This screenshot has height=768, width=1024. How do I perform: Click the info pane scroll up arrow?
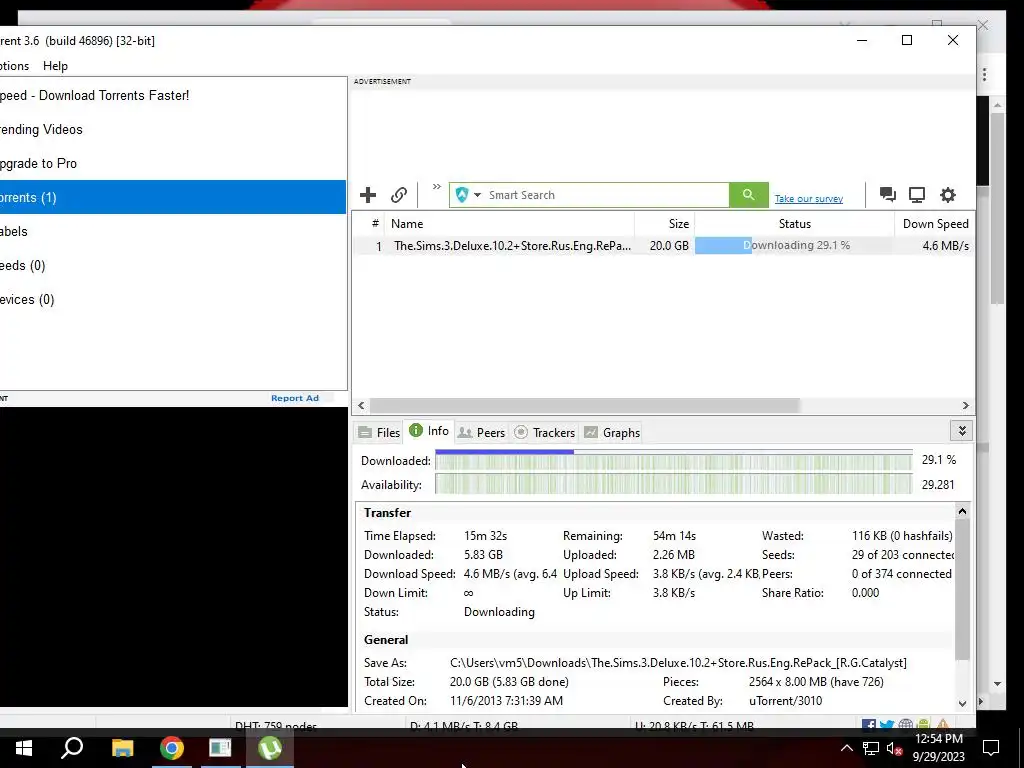(962, 511)
